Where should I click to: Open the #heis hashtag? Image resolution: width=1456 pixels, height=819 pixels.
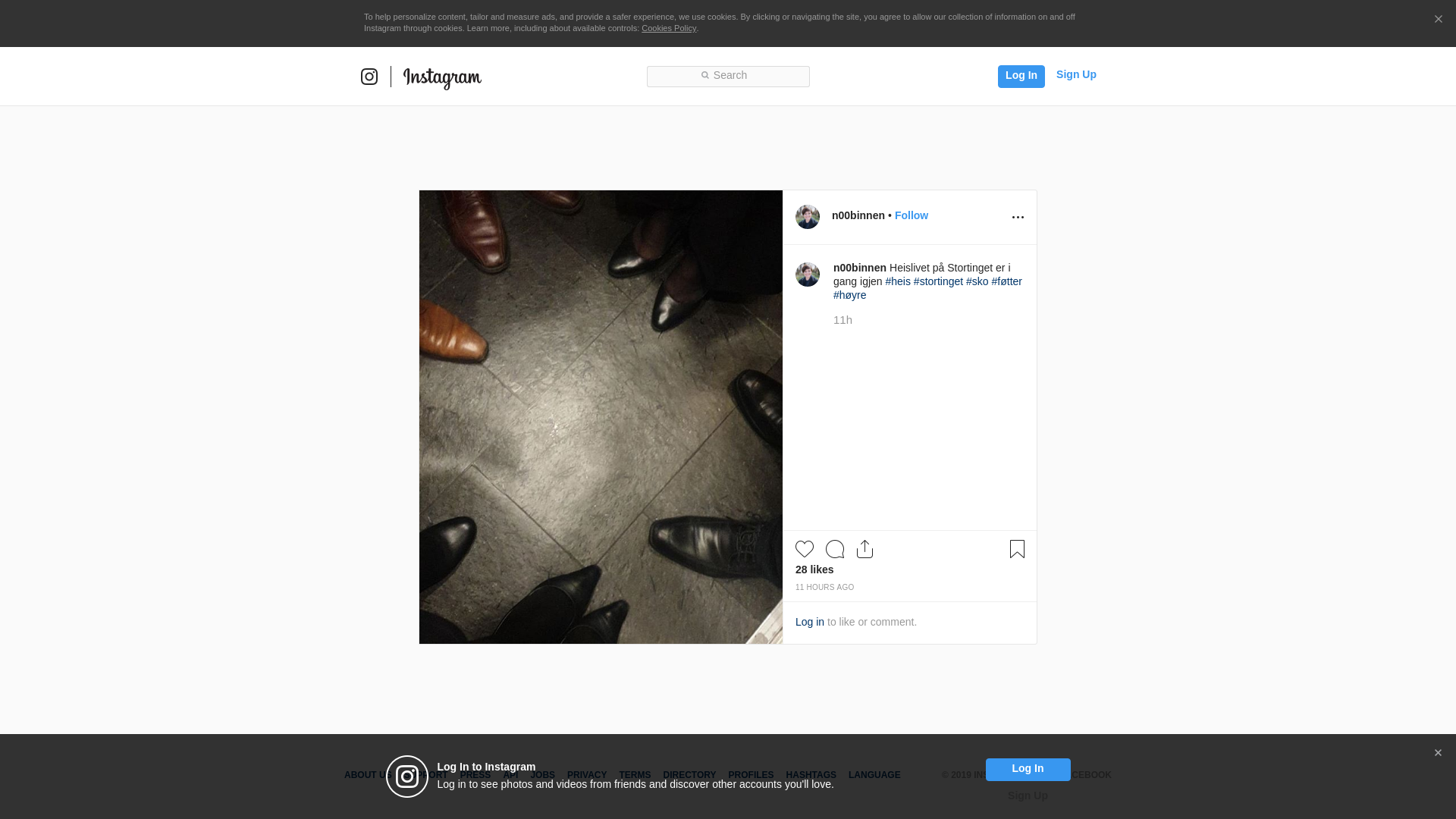898,281
